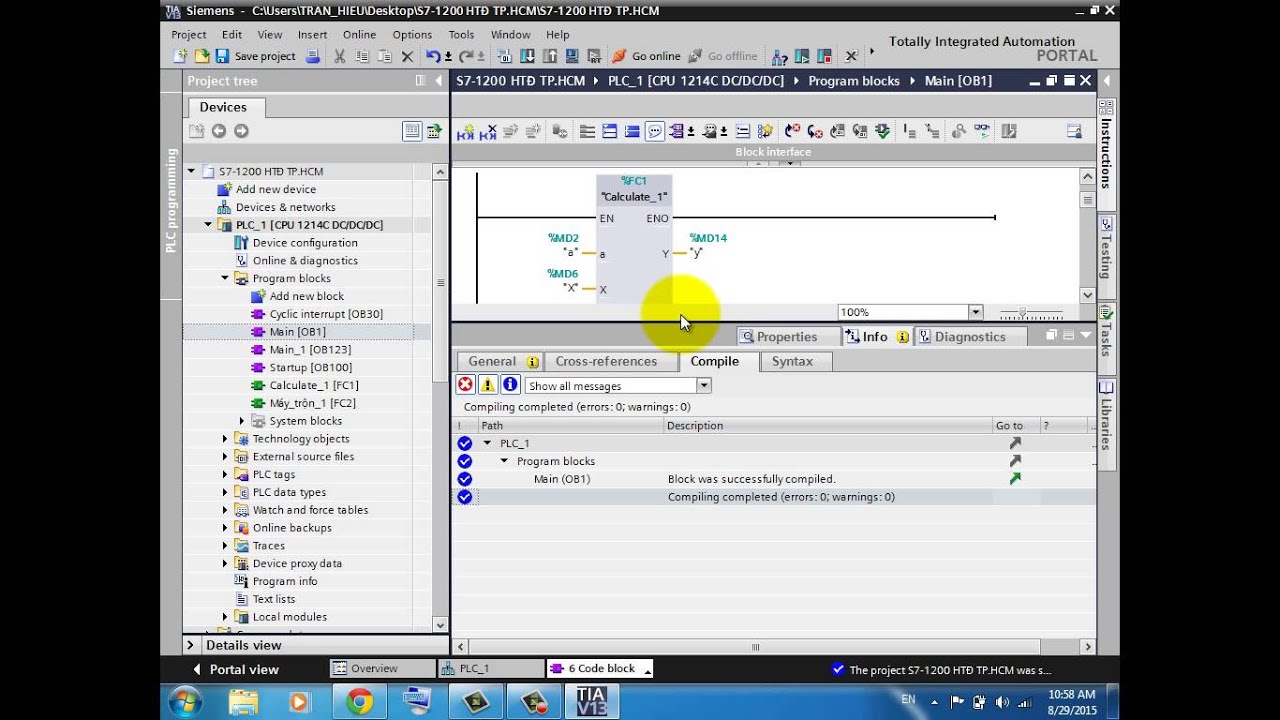Image resolution: width=1280 pixels, height=720 pixels.
Task: Click the Compile toolbar icon
Action: click(x=506, y=56)
